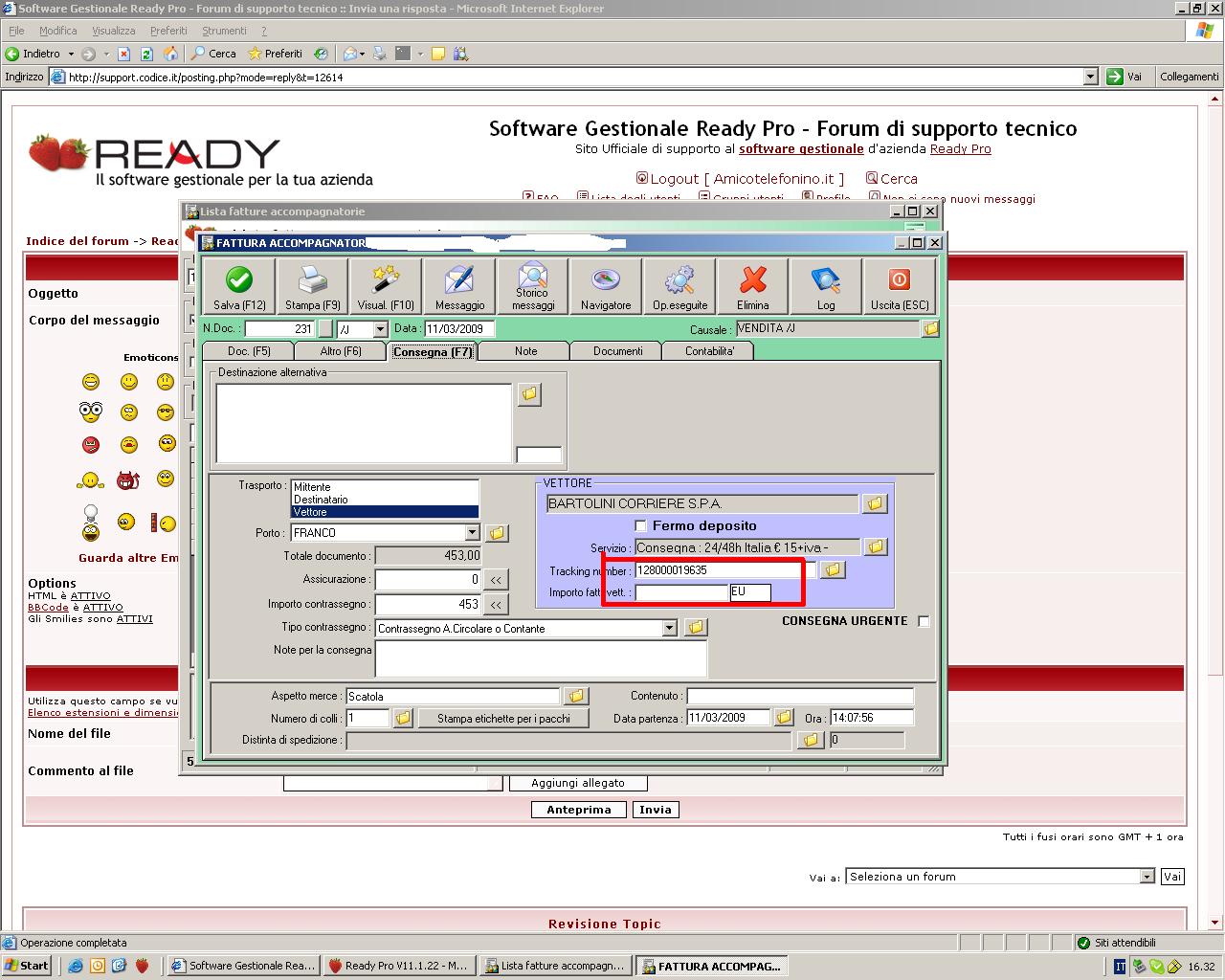The width and height of the screenshot is (1225, 980).
Task: Open Op.eseguite operations tool
Action: pyautogui.click(x=679, y=286)
